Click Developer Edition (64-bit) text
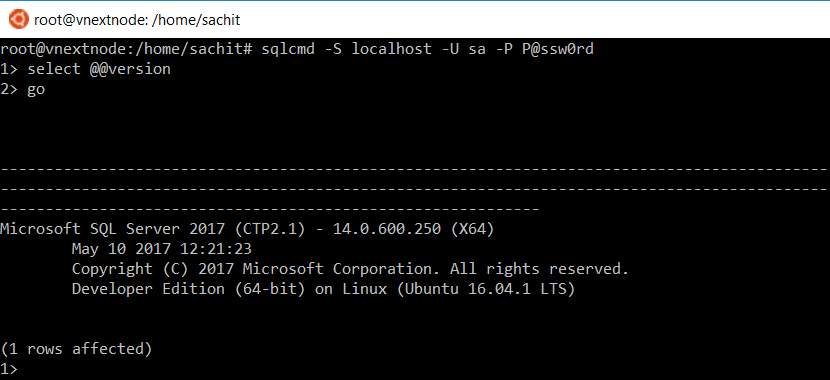The height and width of the screenshot is (380, 830). pyautogui.click(x=189, y=289)
